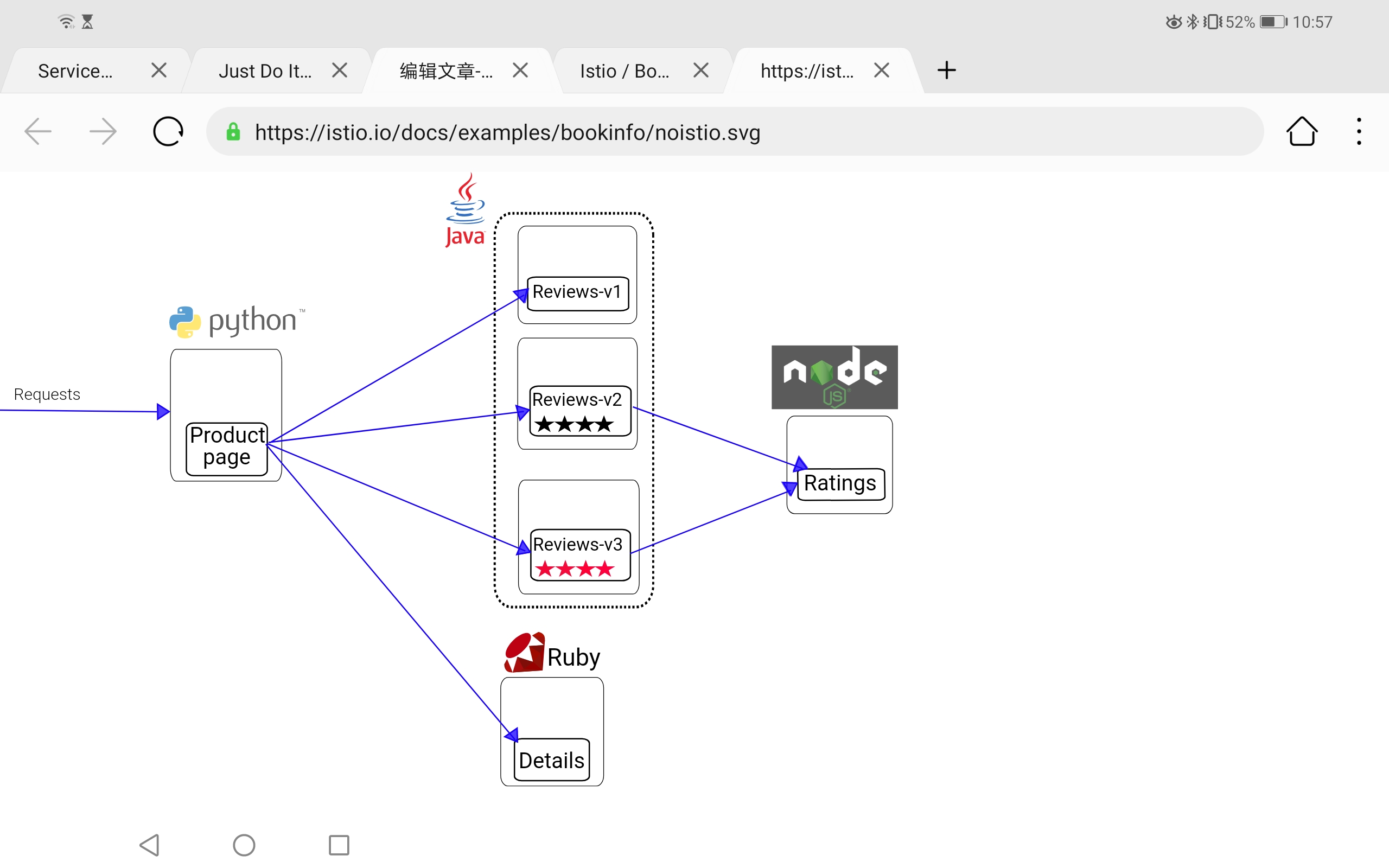Viewport: 1389px width, 868px height.
Task: Click the Reviews-v3 box with red stars
Action: point(579,554)
